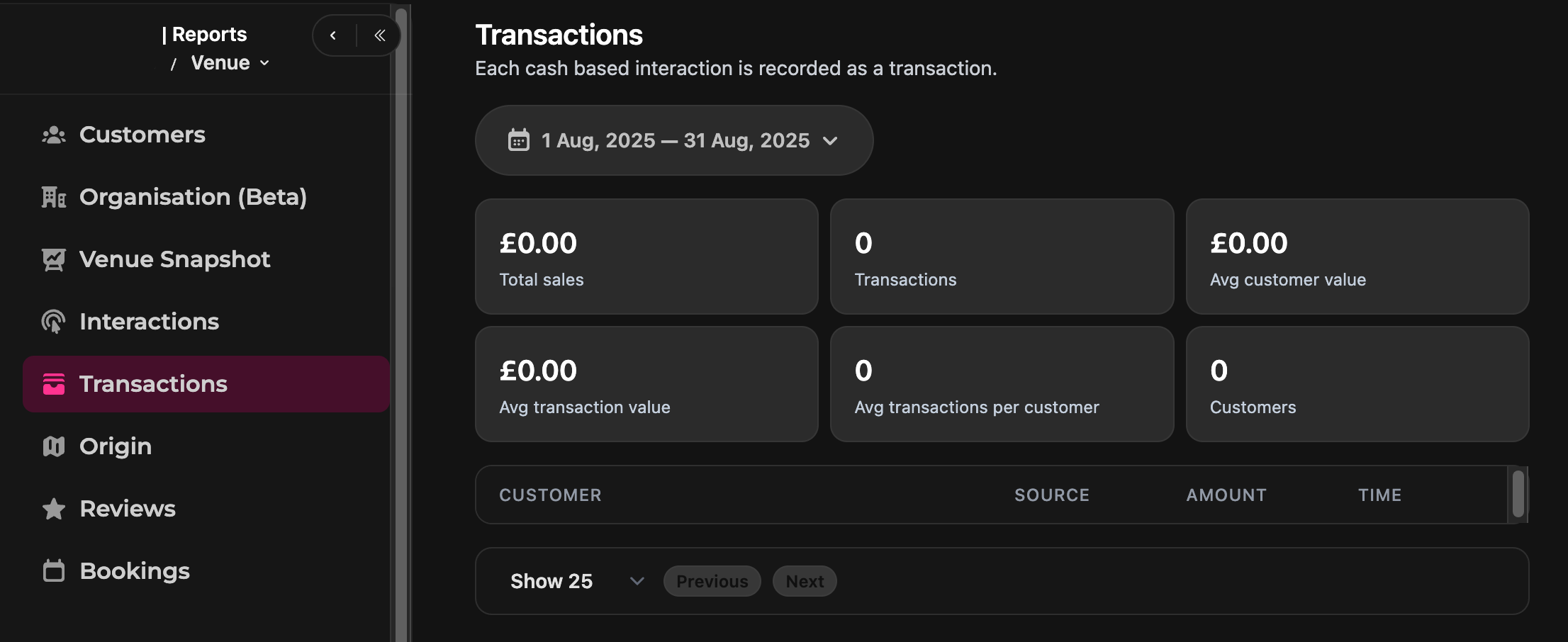Viewport: 1568px width, 642px height.
Task: Click the Reviews star icon
Action: pyautogui.click(x=54, y=509)
